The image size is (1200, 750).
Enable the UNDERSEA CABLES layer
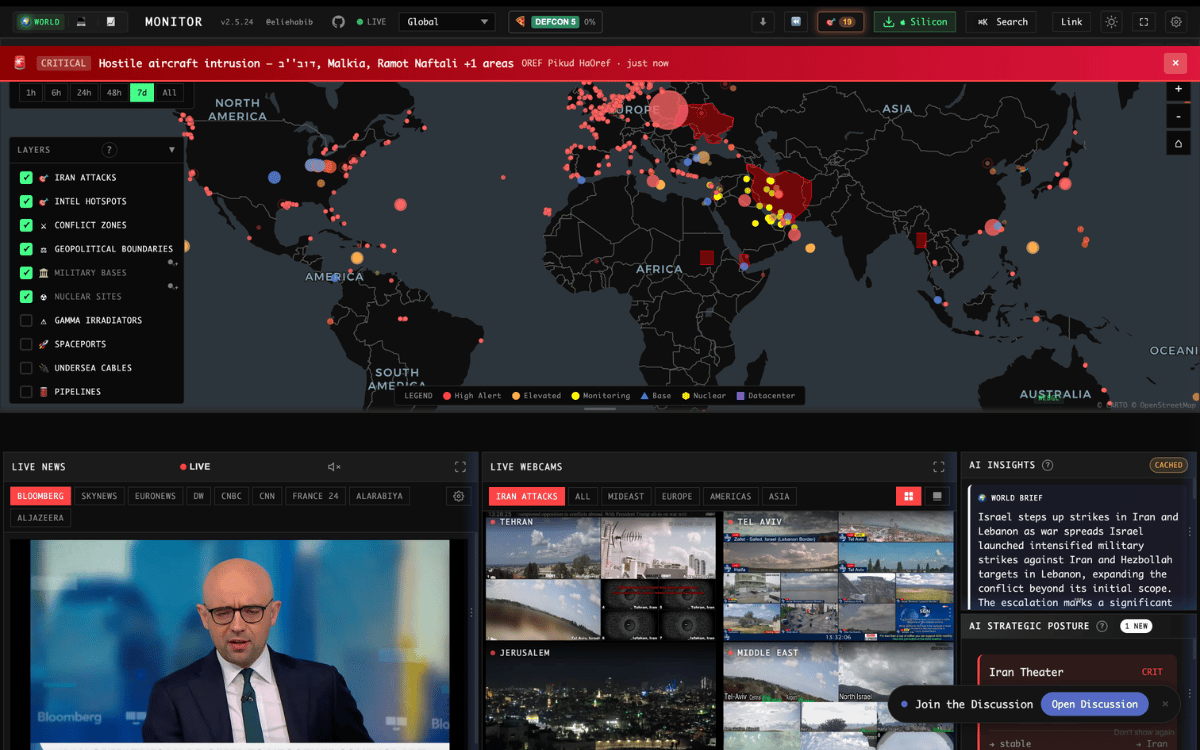pos(27,368)
